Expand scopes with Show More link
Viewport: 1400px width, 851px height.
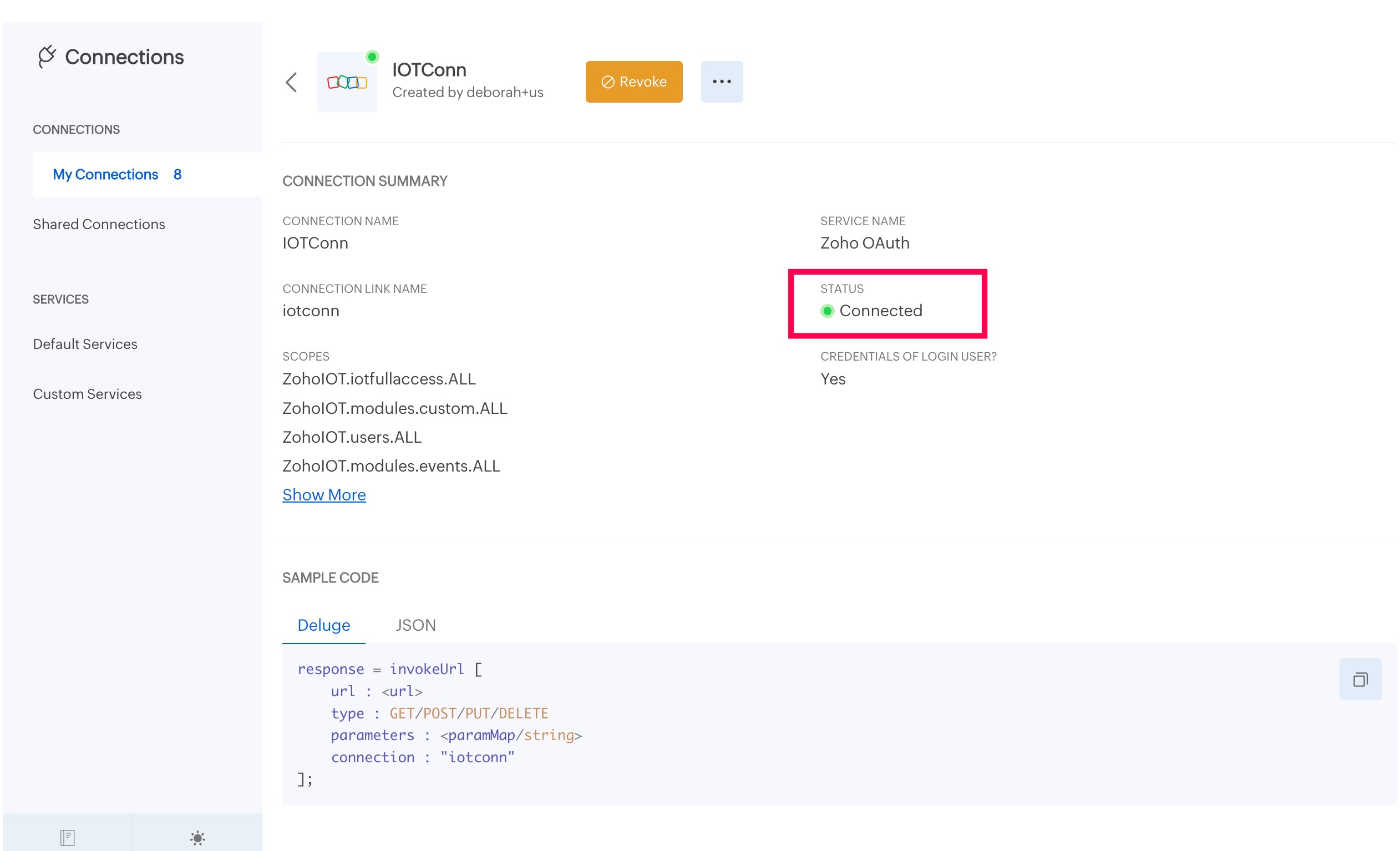point(324,495)
